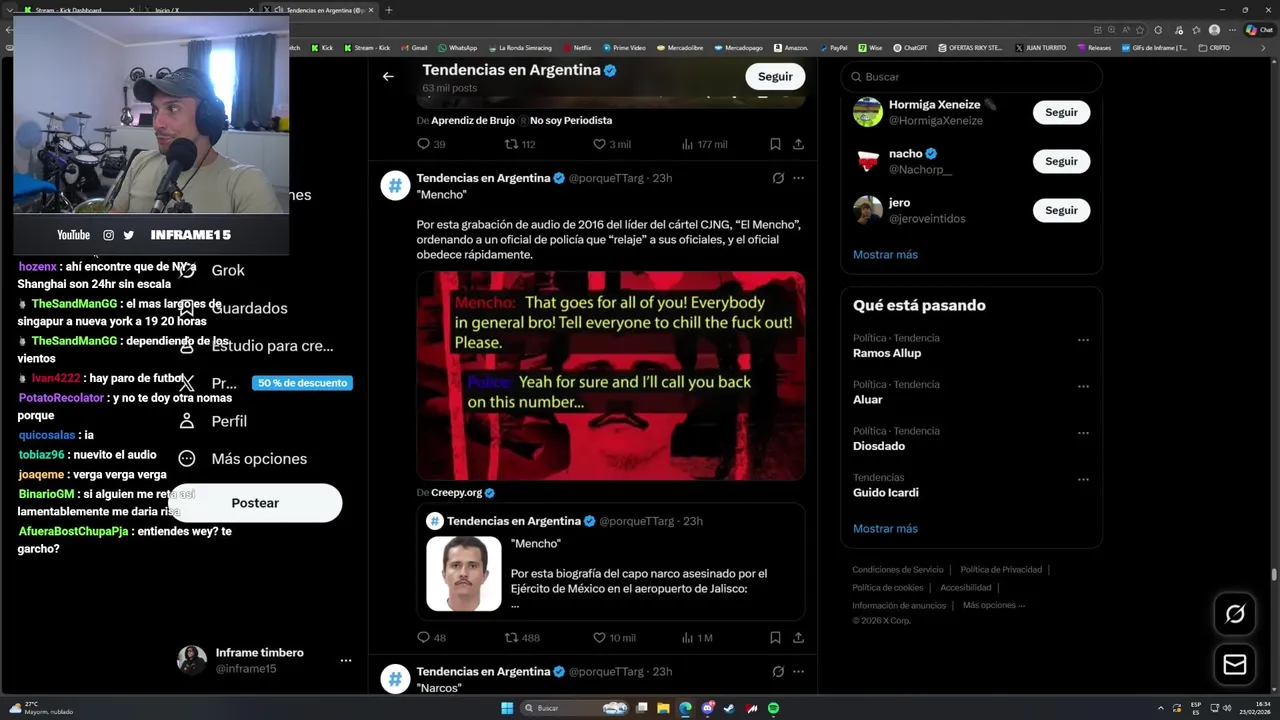1280x720 pixels.
Task: Expand Más opciones in the footer
Action: [994, 605]
